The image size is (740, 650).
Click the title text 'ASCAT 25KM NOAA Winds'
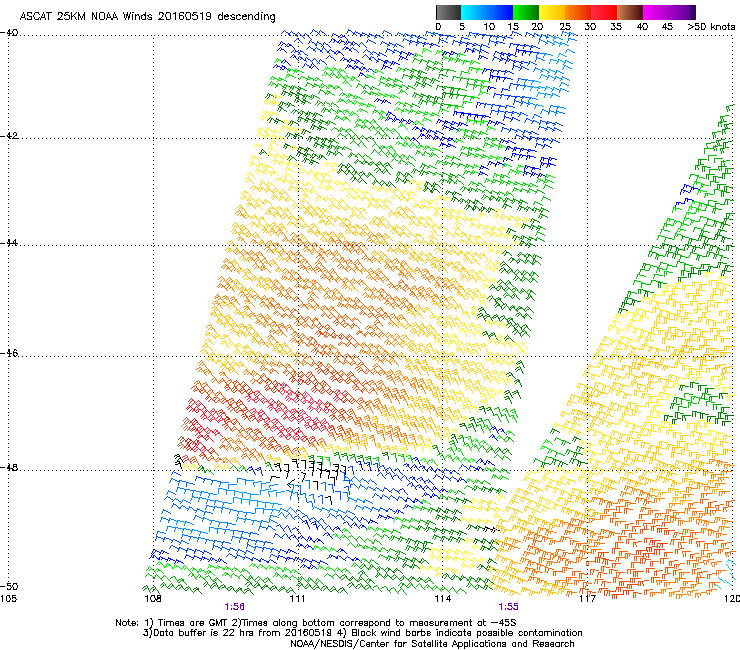(87, 16)
